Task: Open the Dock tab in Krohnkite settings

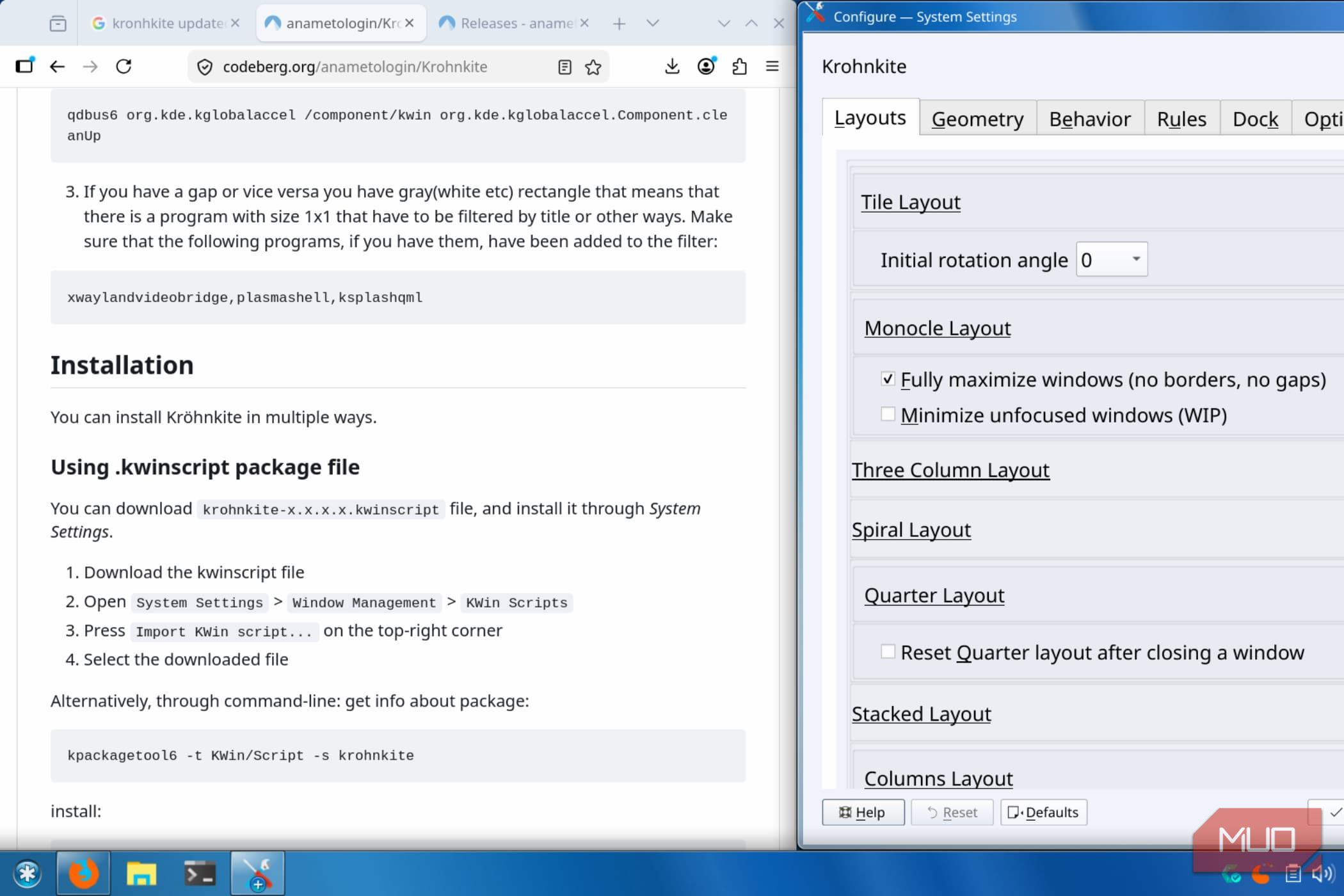Action: tap(1255, 119)
